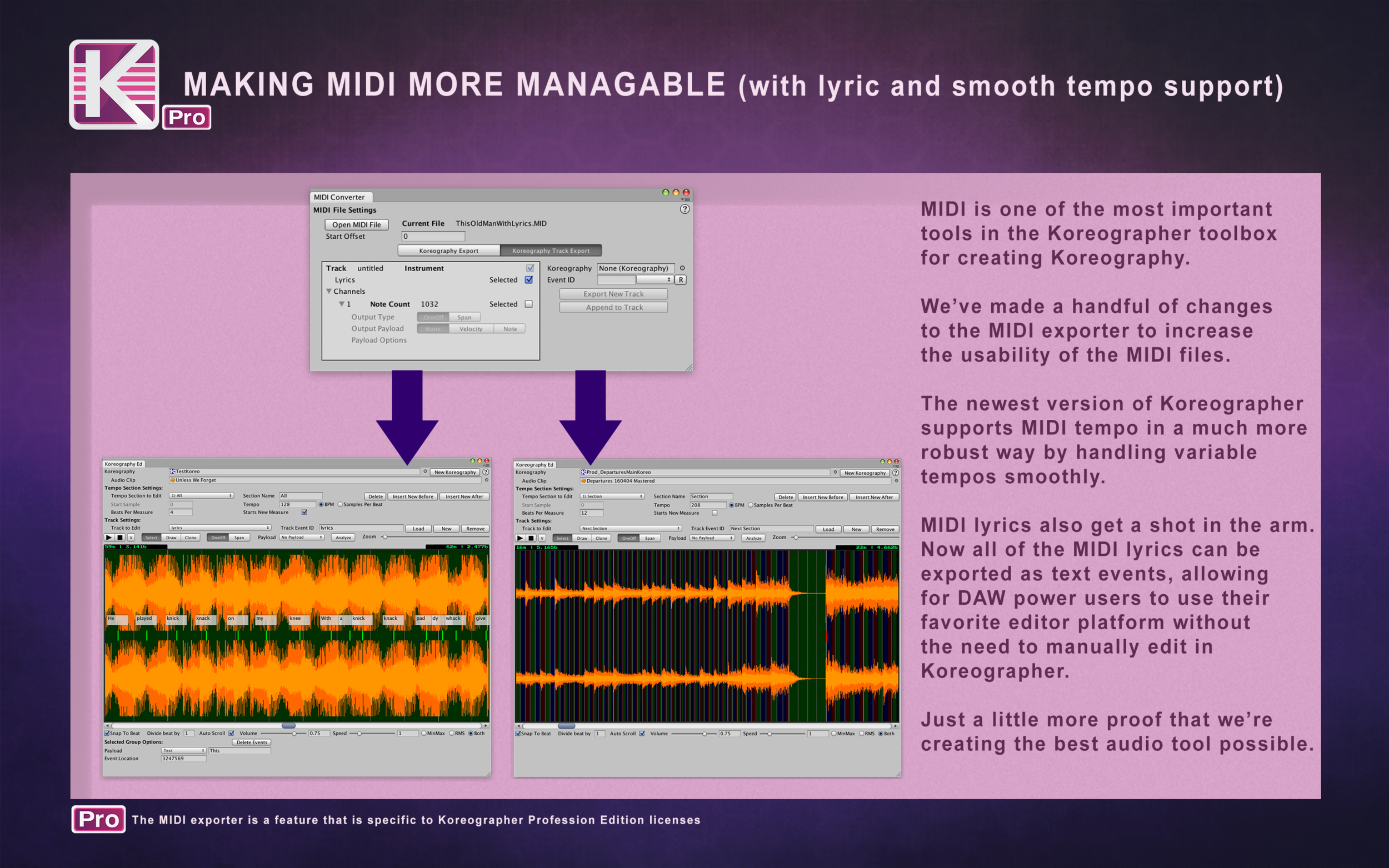
Task: Click Append to Track button
Action: click(613, 307)
